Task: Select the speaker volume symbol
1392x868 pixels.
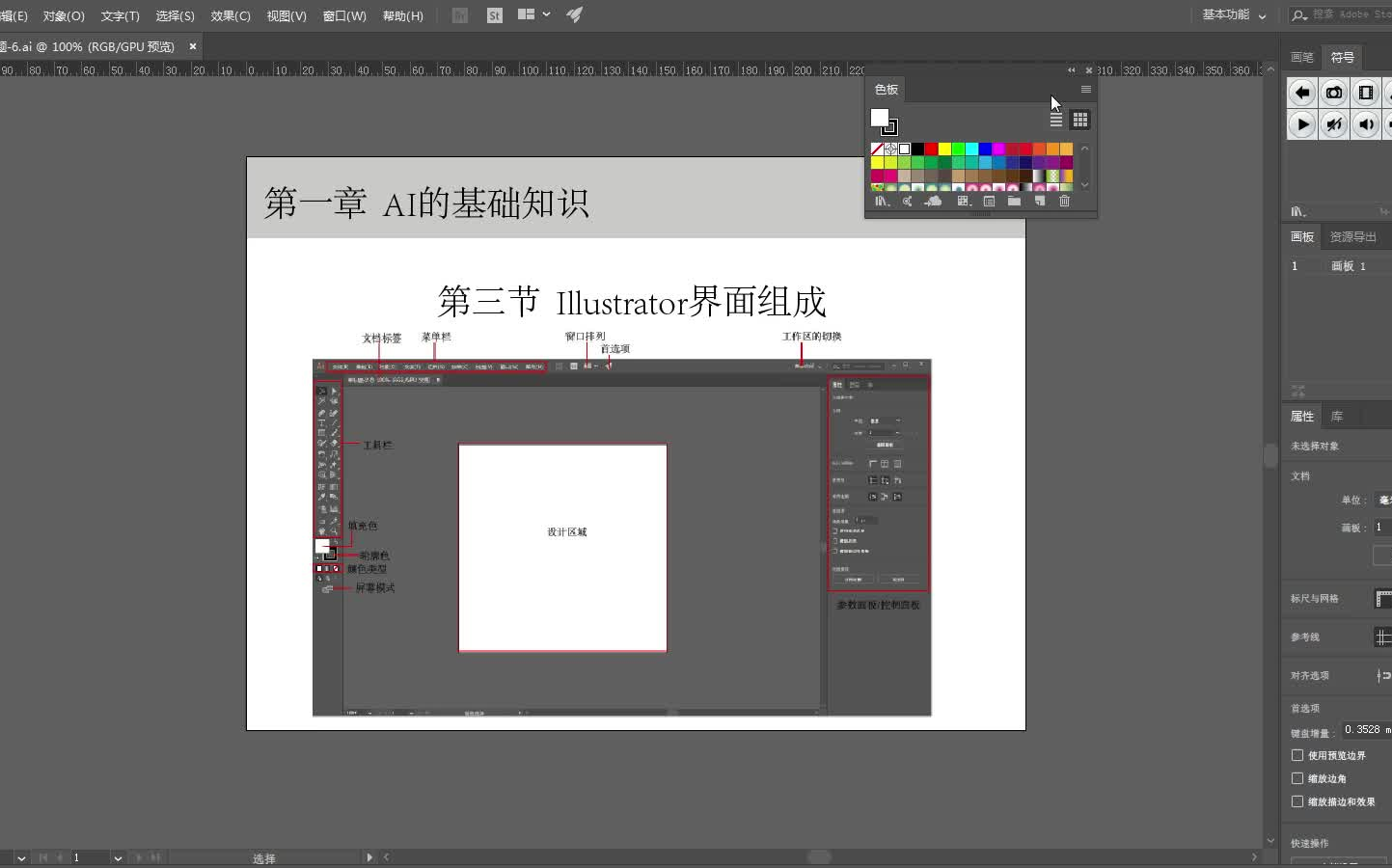Action: tap(1366, 124)
